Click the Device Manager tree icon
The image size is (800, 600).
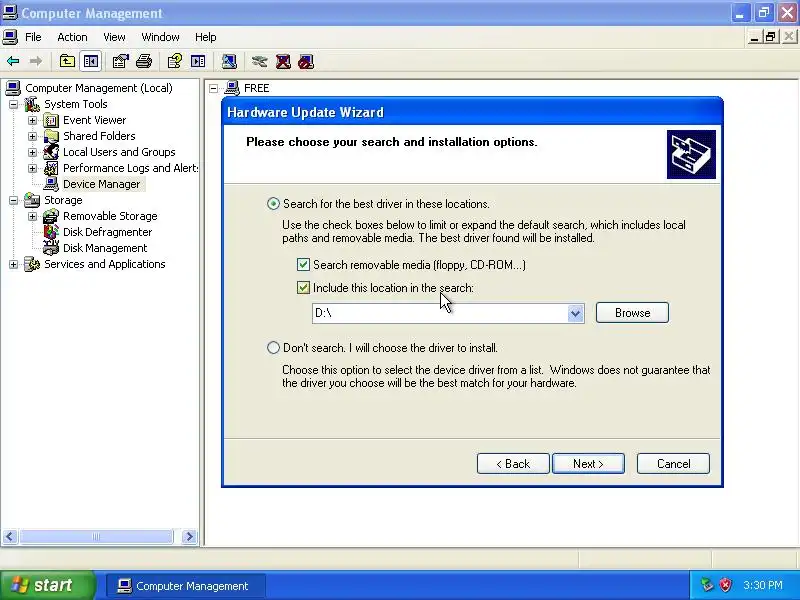(51, 184)
